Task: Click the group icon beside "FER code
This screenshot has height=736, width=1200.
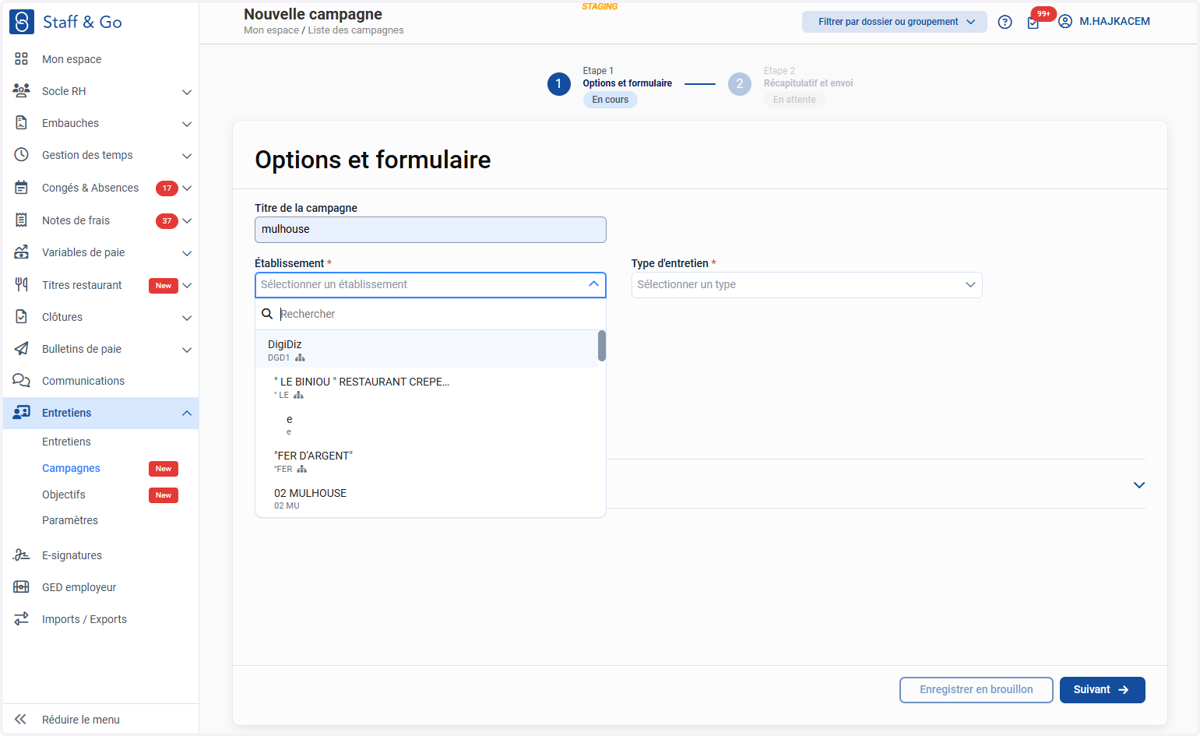Action: pyautogui.click(x=302, y=469)
